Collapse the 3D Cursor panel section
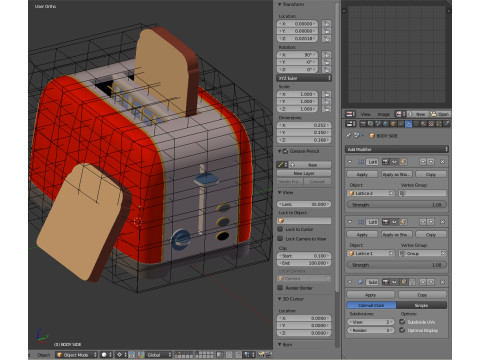Viewport: 480px width, 360px height. coord(279,299)
